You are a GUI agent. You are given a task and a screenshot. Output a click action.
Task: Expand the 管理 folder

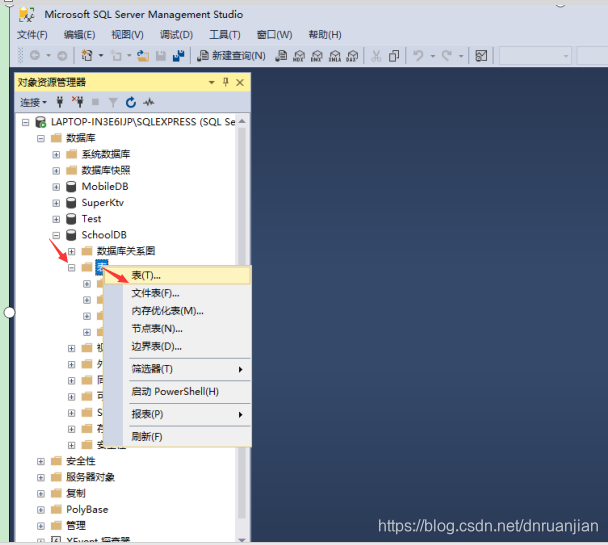pos(41,526)
